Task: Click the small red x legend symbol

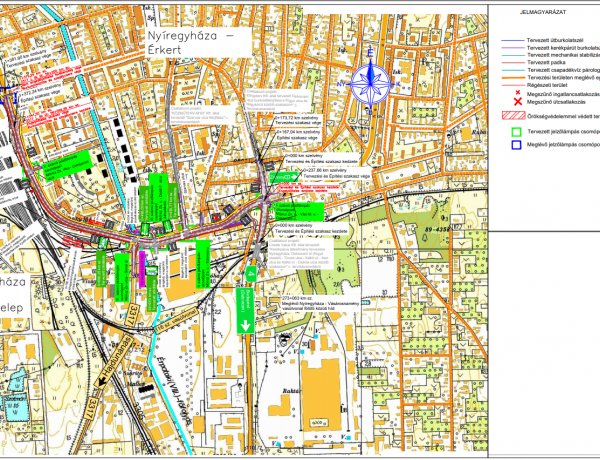Action: click(x=517, y=93)
